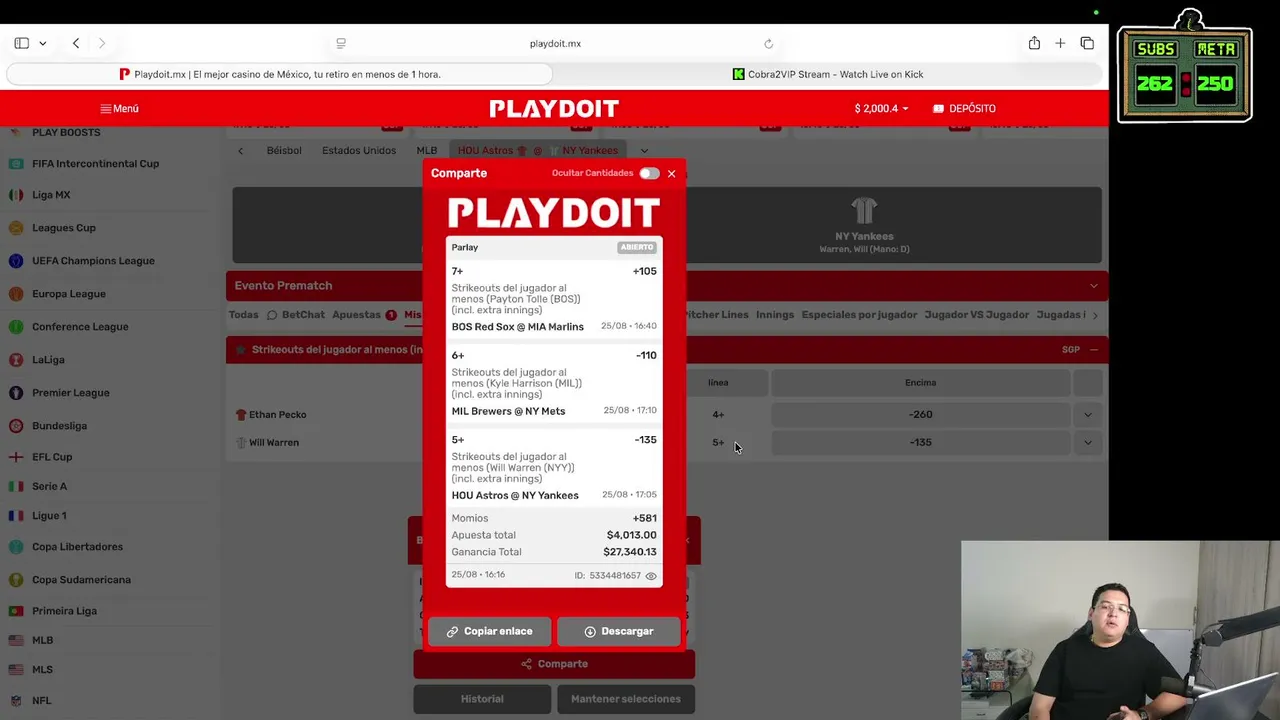Switch to the Playdoit.mx browser tab
Screen dimensions: 1280x720
pos(280,74)
